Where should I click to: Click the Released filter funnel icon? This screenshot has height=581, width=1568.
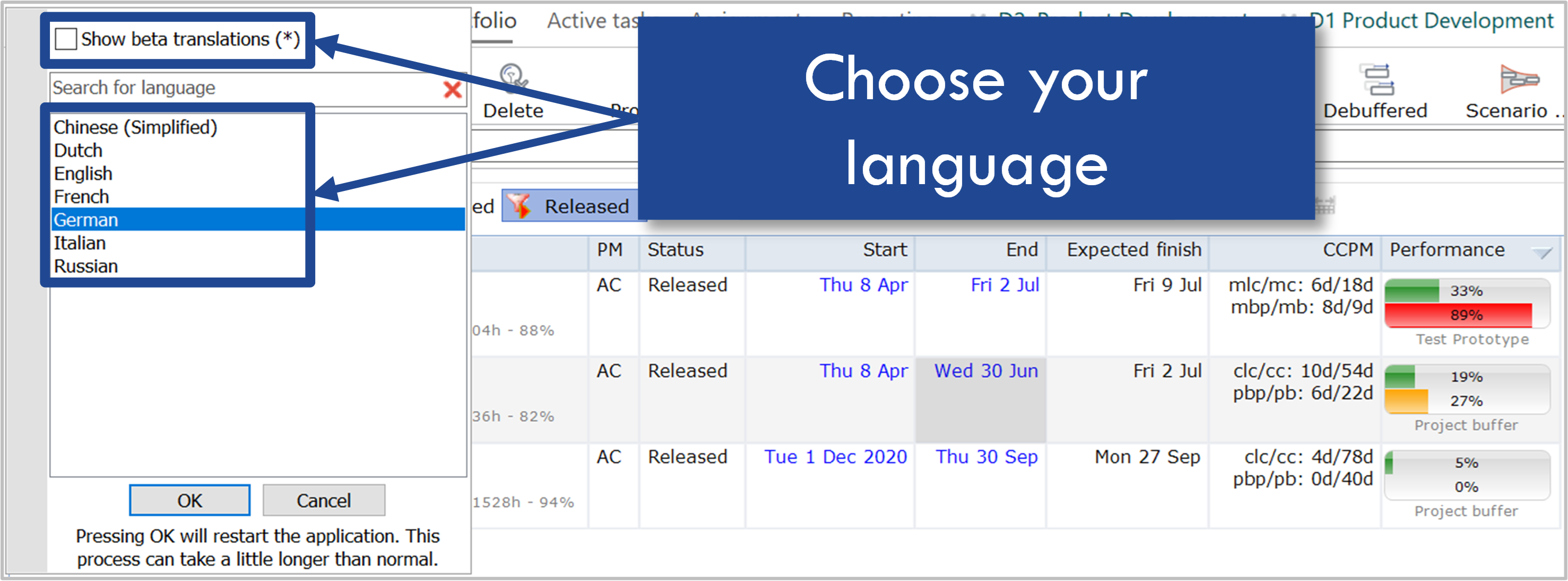coord(520,206)
